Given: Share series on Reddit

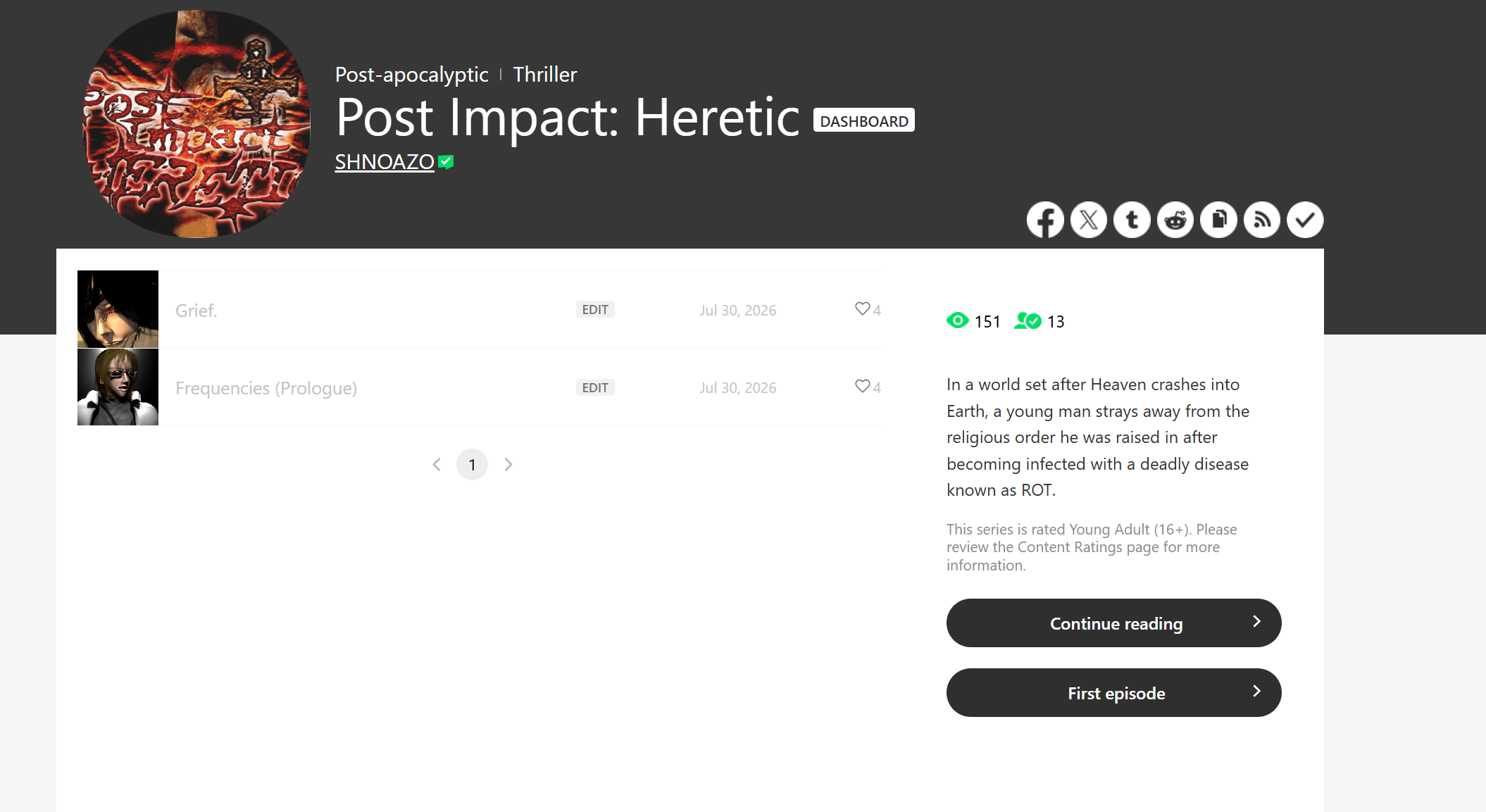Looking at the screenshot, I should (x=1175, y=220).
